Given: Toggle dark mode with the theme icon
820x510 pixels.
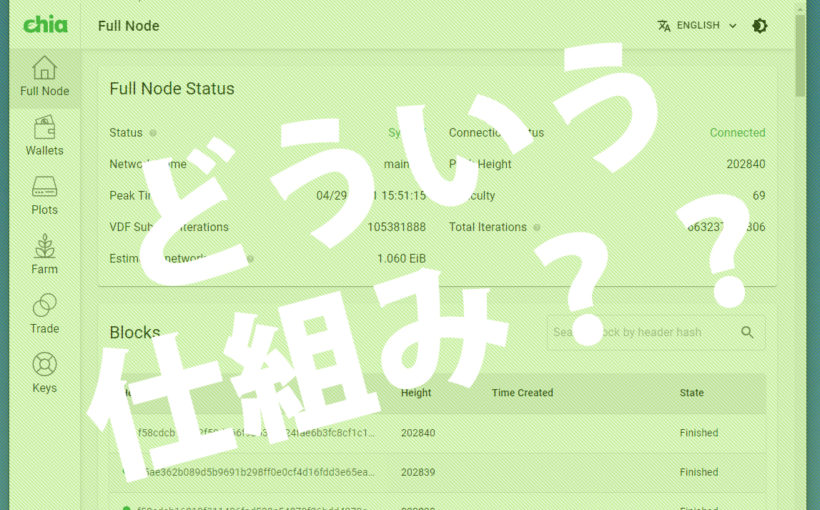Looking at the screenshot, I should [760, 26].
